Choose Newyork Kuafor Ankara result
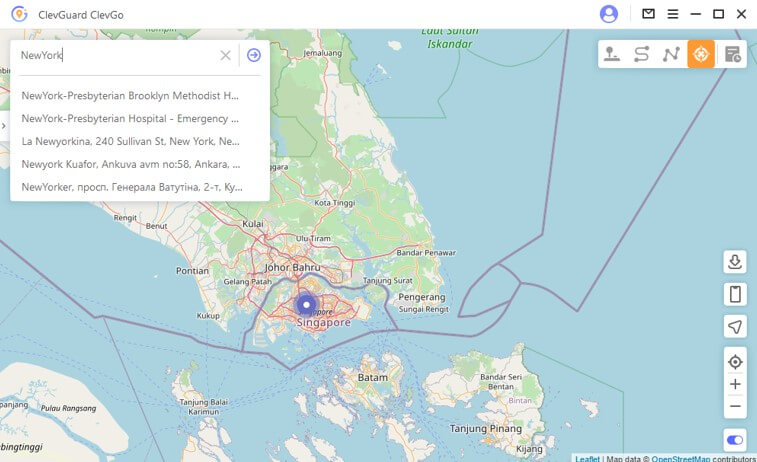 (130, 164)
